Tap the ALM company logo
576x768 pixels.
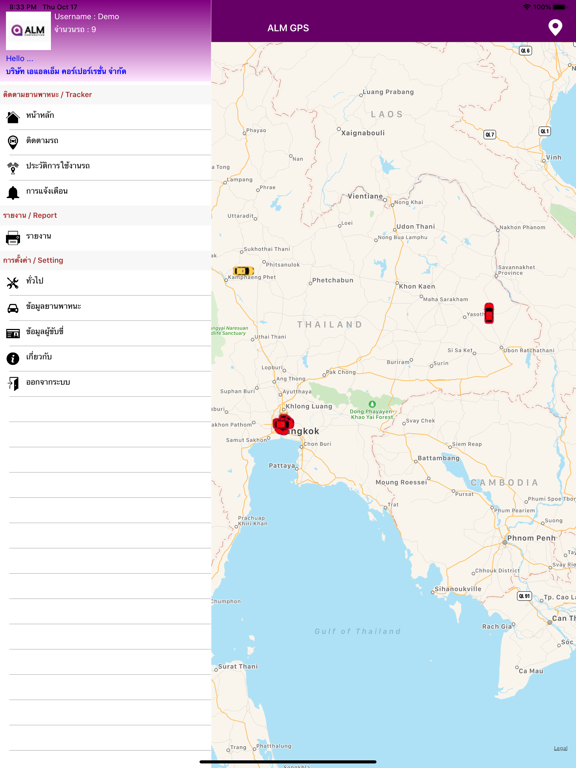[x=28, y=31]
